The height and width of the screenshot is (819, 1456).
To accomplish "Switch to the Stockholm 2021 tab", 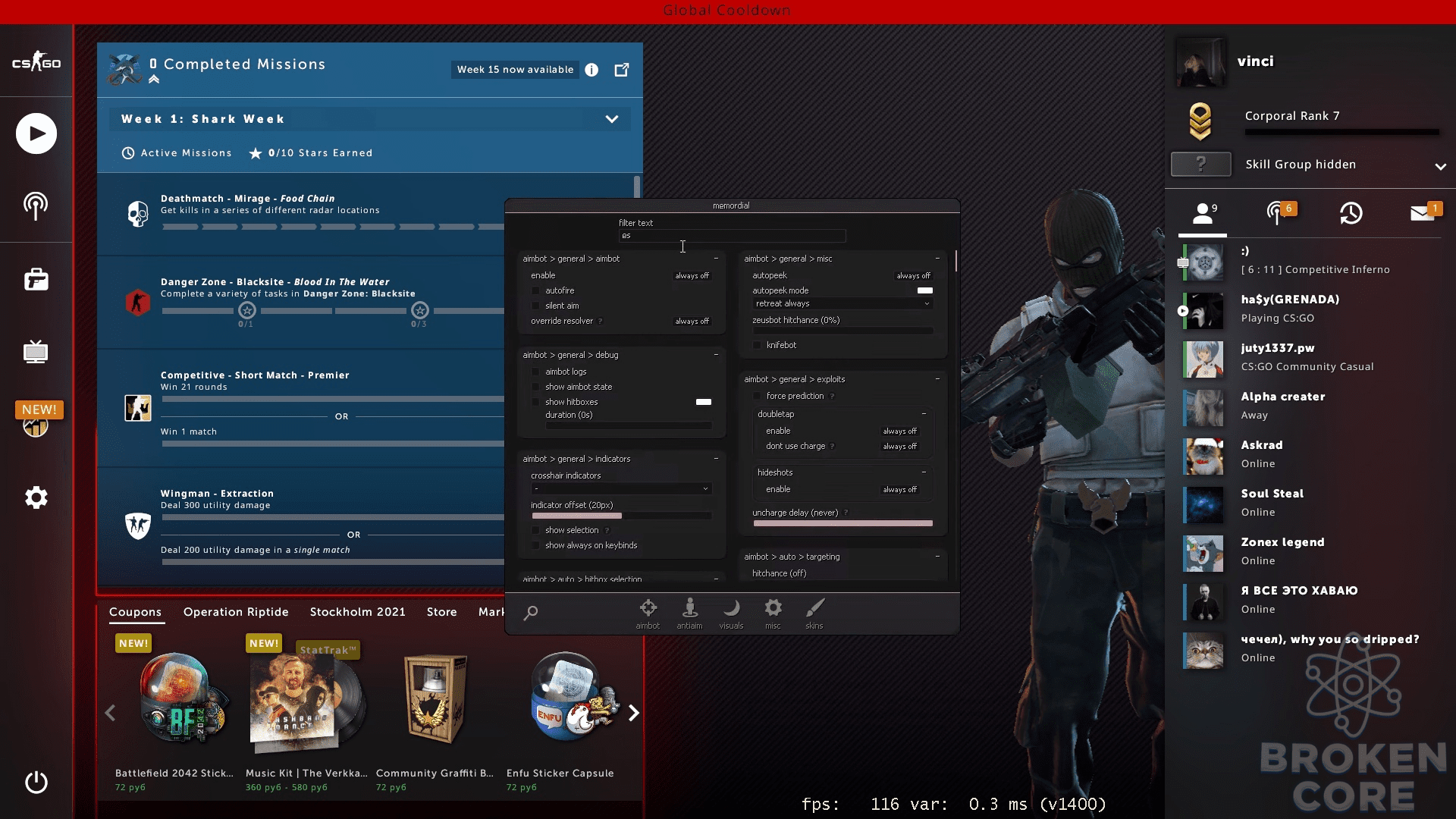I will click(357, 612).
